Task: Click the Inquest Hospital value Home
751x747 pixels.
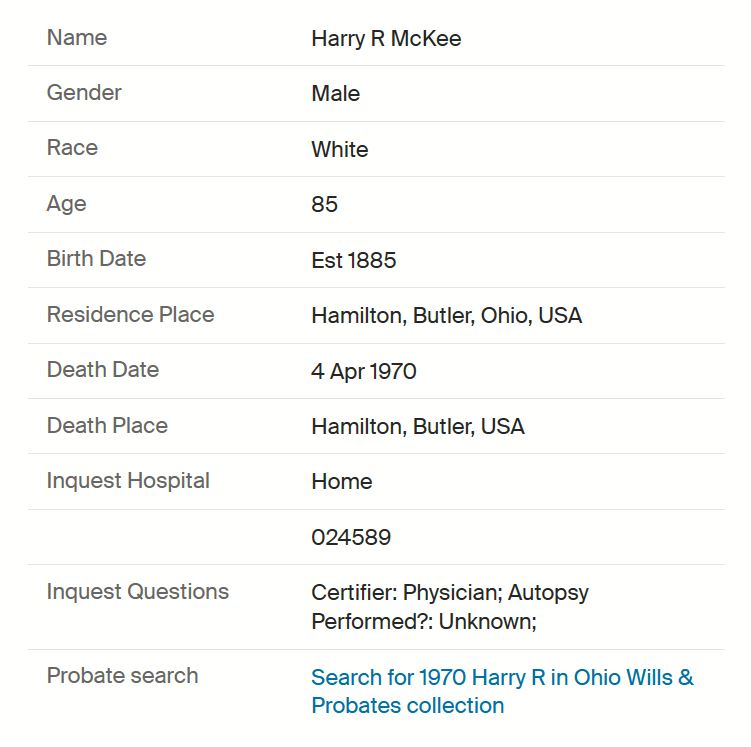Action: pos(341,482)
